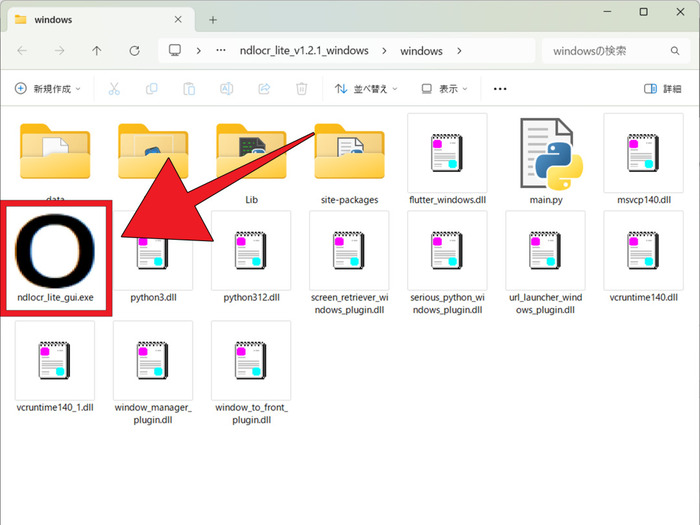Open the data folder
This screenshot has height=525, width=700.
click(55, 152)
